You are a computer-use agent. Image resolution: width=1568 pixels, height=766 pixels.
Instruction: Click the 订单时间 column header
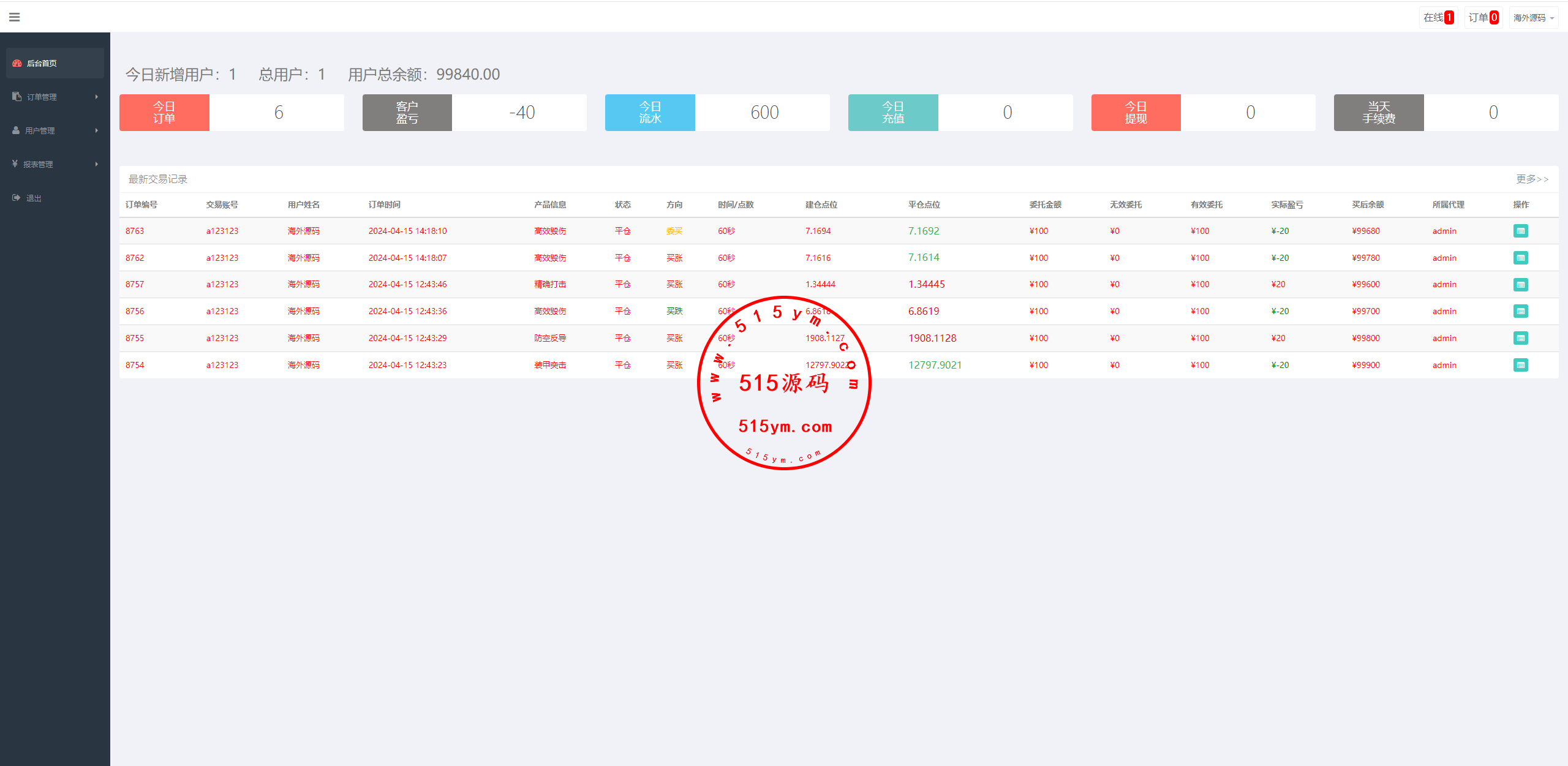pos(384,205)
